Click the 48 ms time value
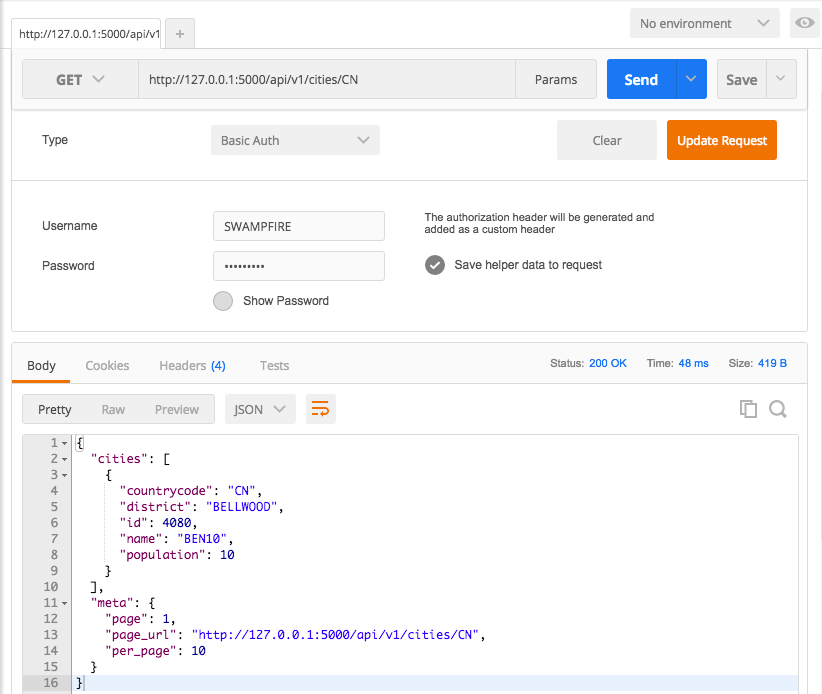This screenshot has height=694, width=822. [x=693, y=363]
